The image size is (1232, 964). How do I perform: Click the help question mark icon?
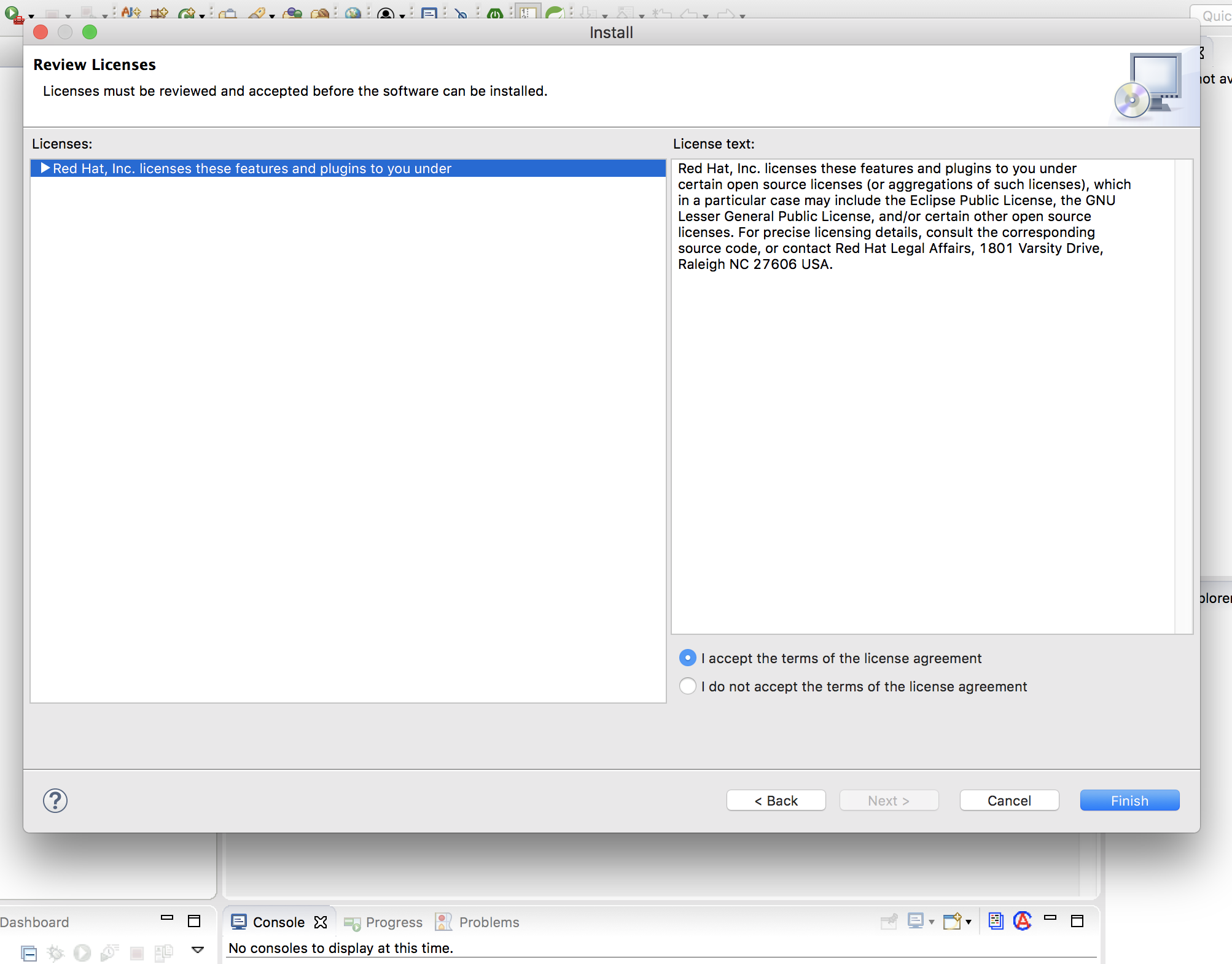55,800
